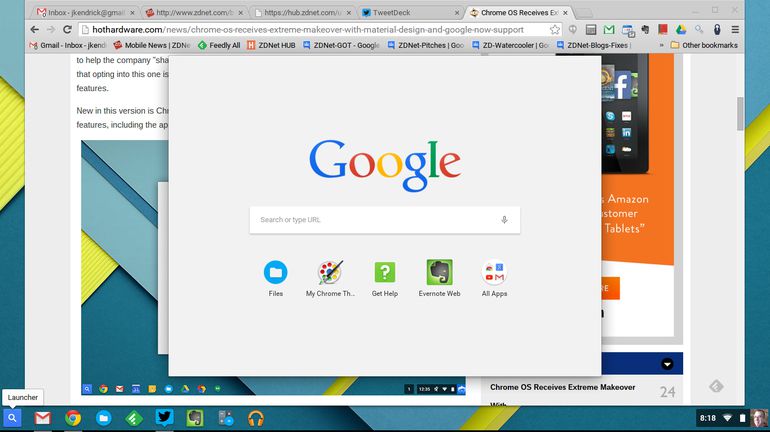Show All Apps in the launcher

494,278
